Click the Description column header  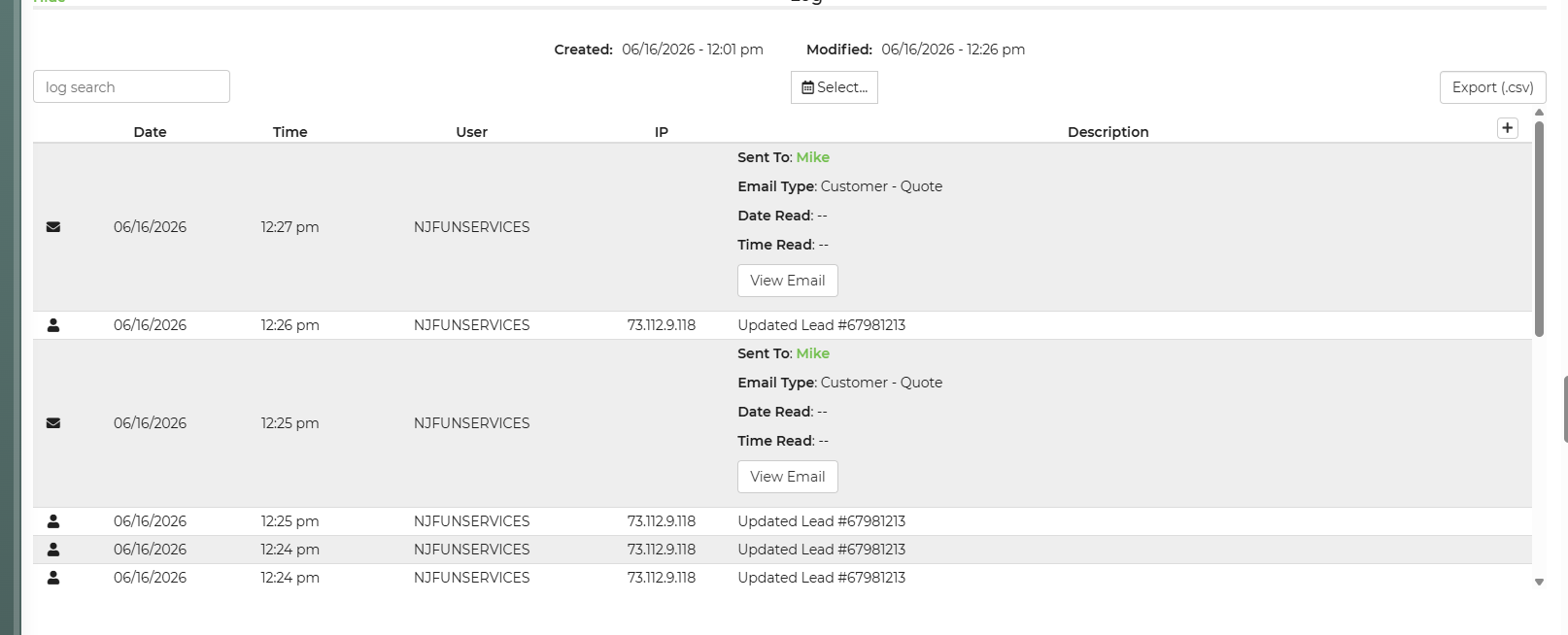(x=1108, y=132)
